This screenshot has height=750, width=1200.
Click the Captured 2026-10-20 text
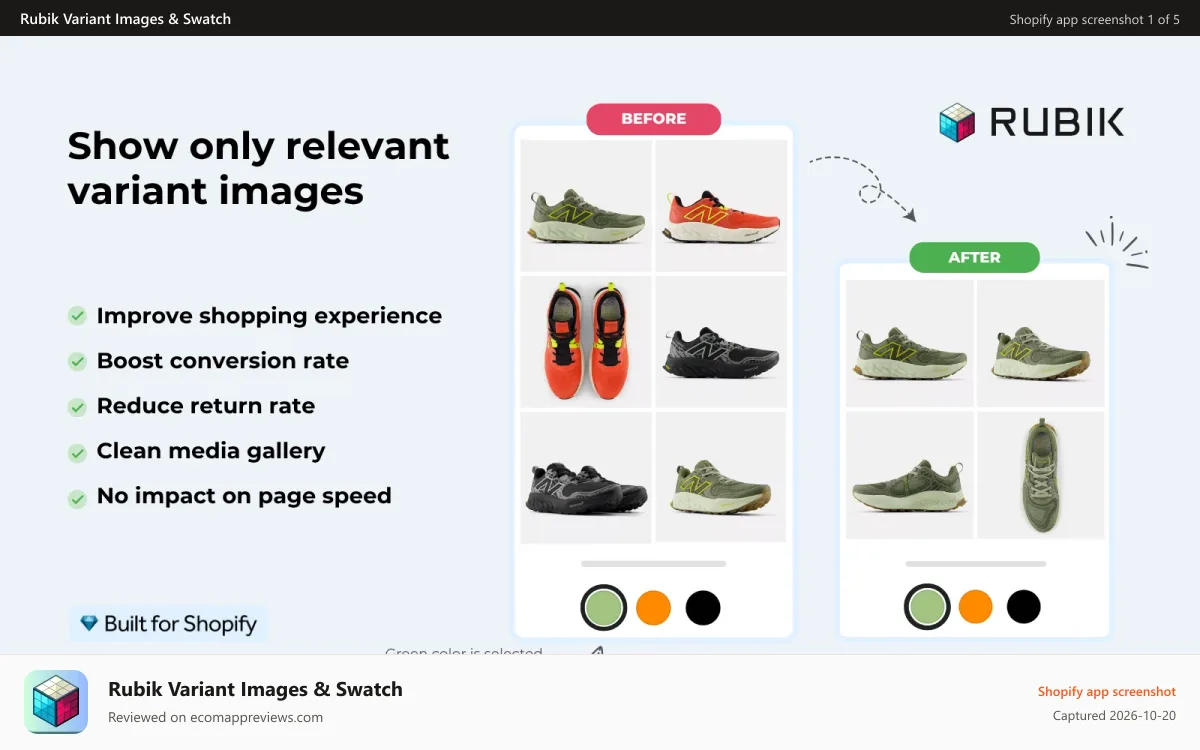[1114, 716]
